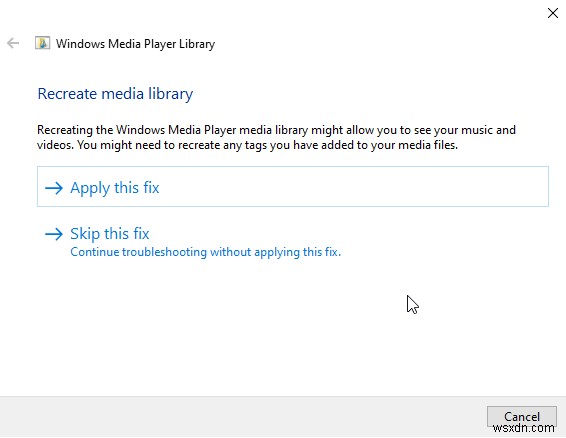
Task: Click the paragraph starting "Recreating the Windows Media Player"
Action: (276, 137)
